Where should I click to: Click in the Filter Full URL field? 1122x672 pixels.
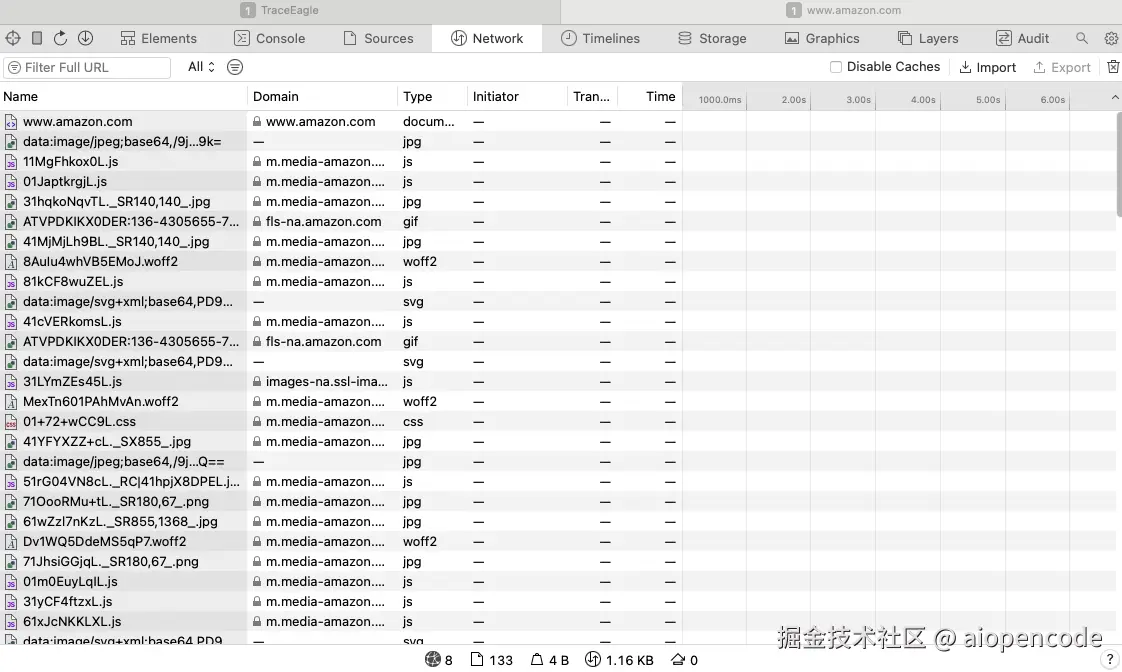click(x=87, y=67)
